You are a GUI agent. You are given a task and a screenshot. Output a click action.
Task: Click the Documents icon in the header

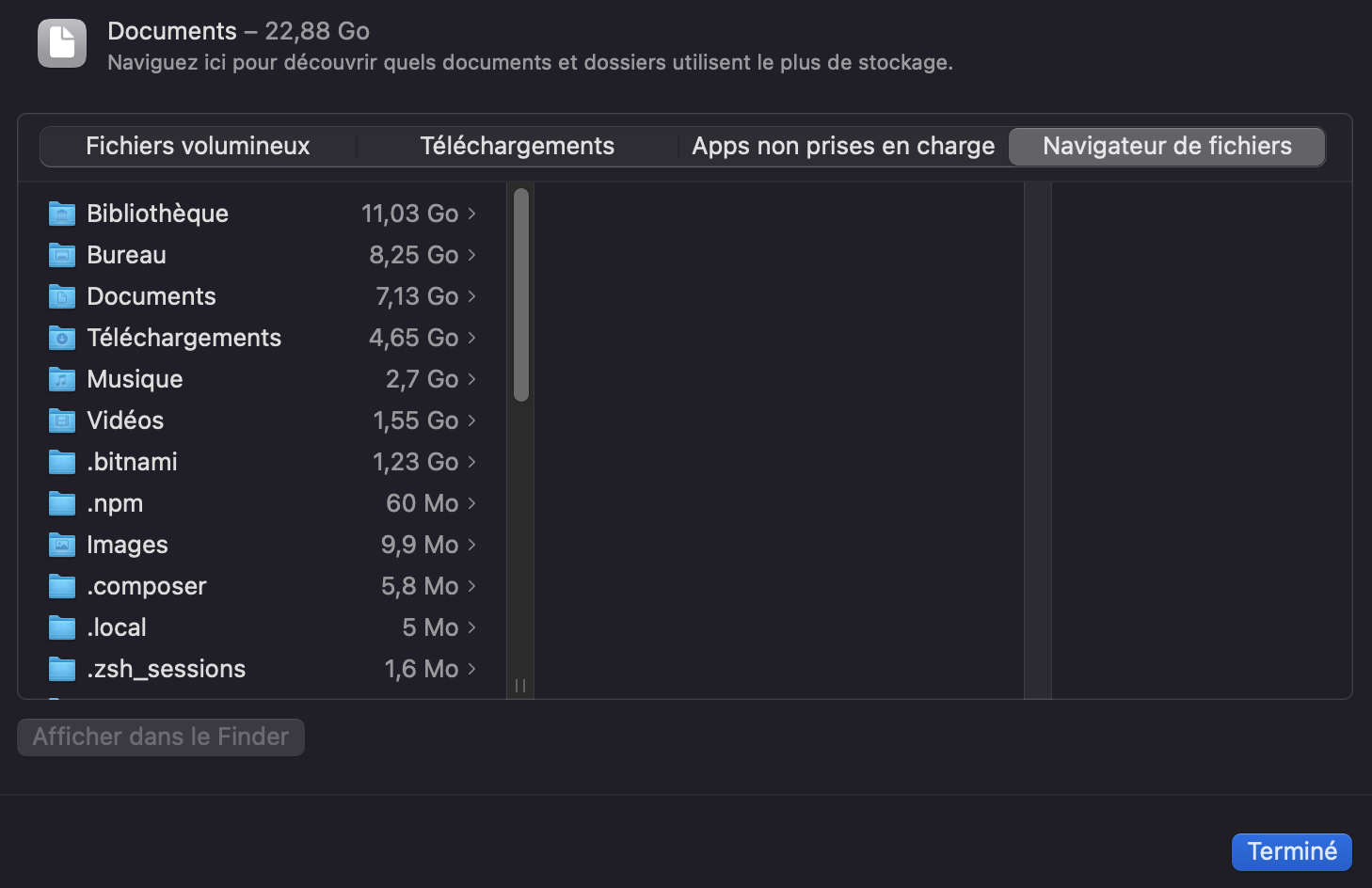coord(60,42)
